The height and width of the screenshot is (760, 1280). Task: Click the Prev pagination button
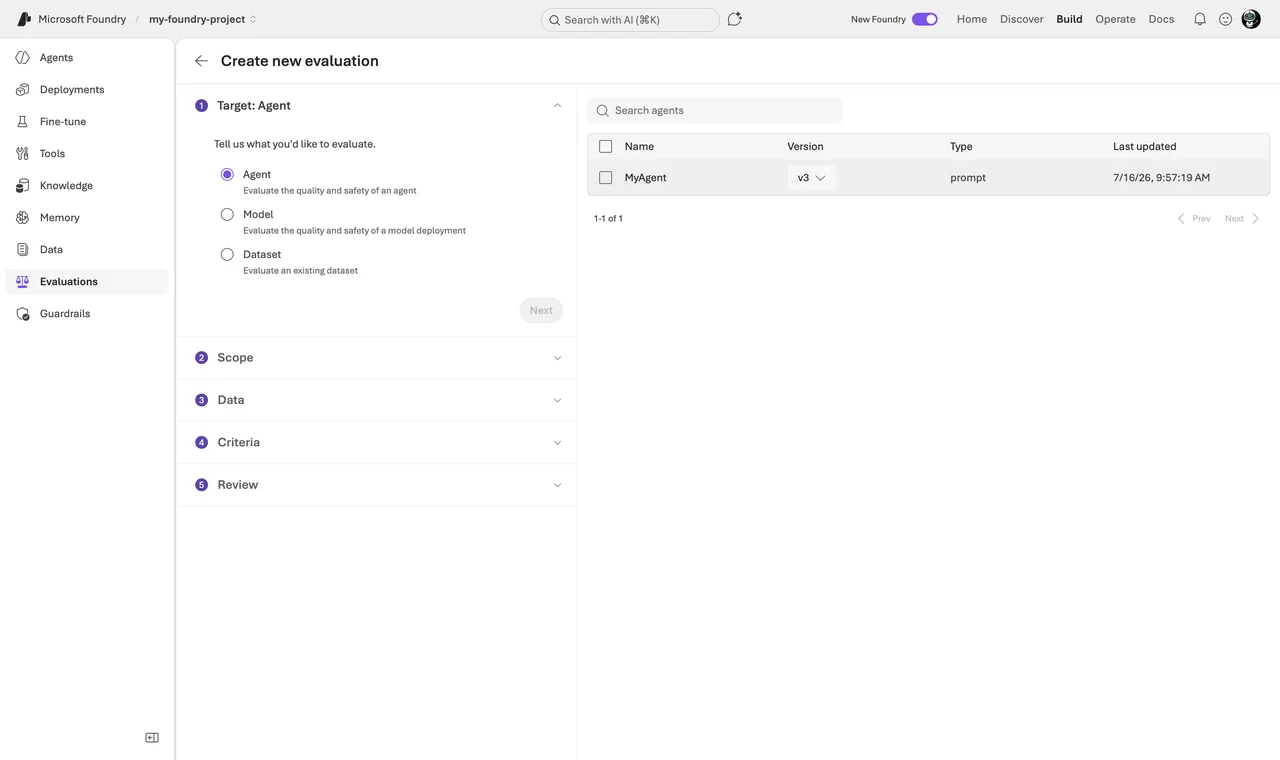pyautogui.click(x=1194, y=218)
